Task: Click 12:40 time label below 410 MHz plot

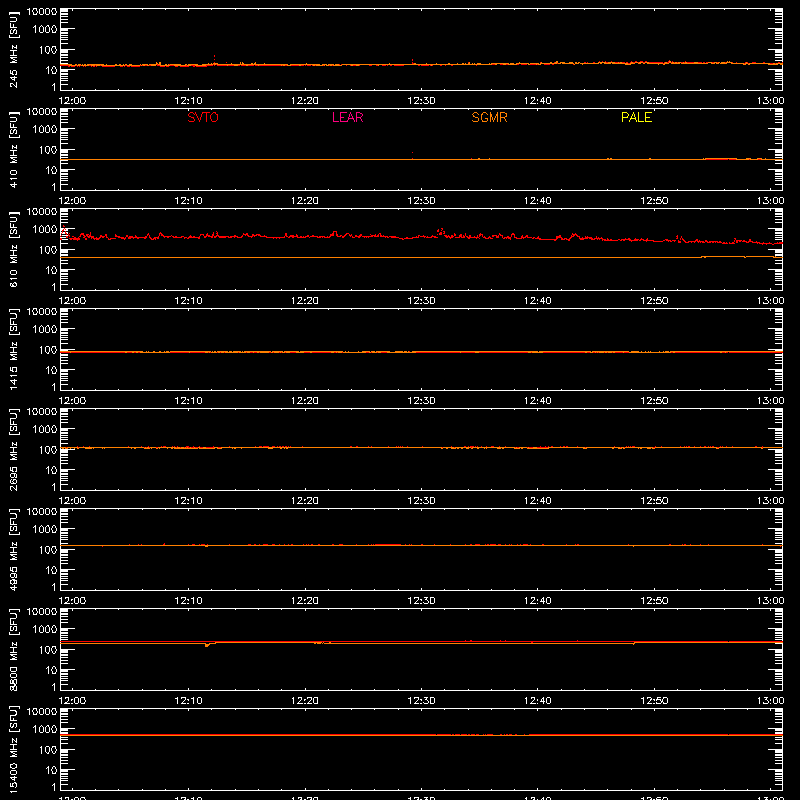Action: pos(538,201)
